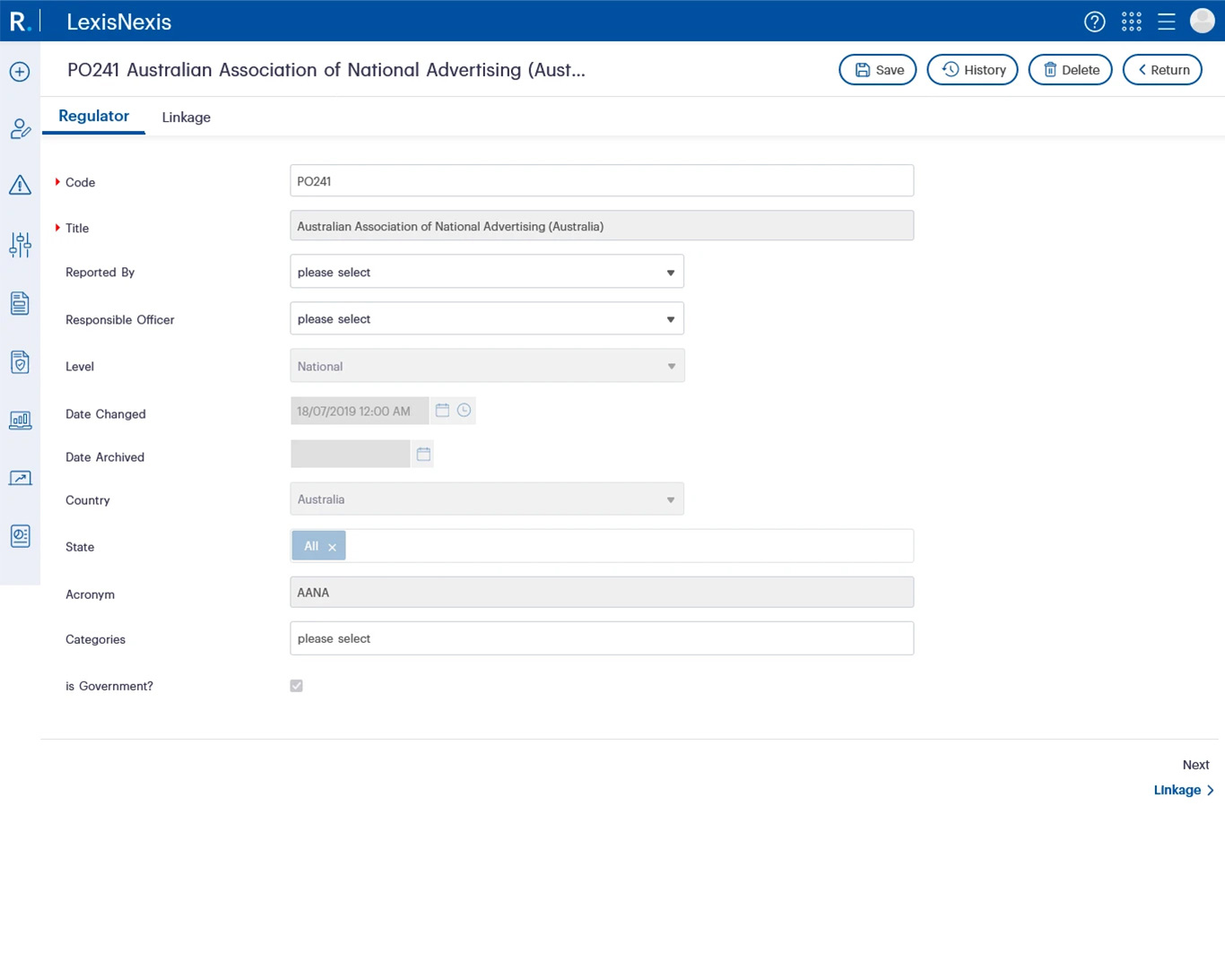This screenshot has width=1225, height=980.
Task: Toggle the is Government checkbox
Action: tap(296, 686)
